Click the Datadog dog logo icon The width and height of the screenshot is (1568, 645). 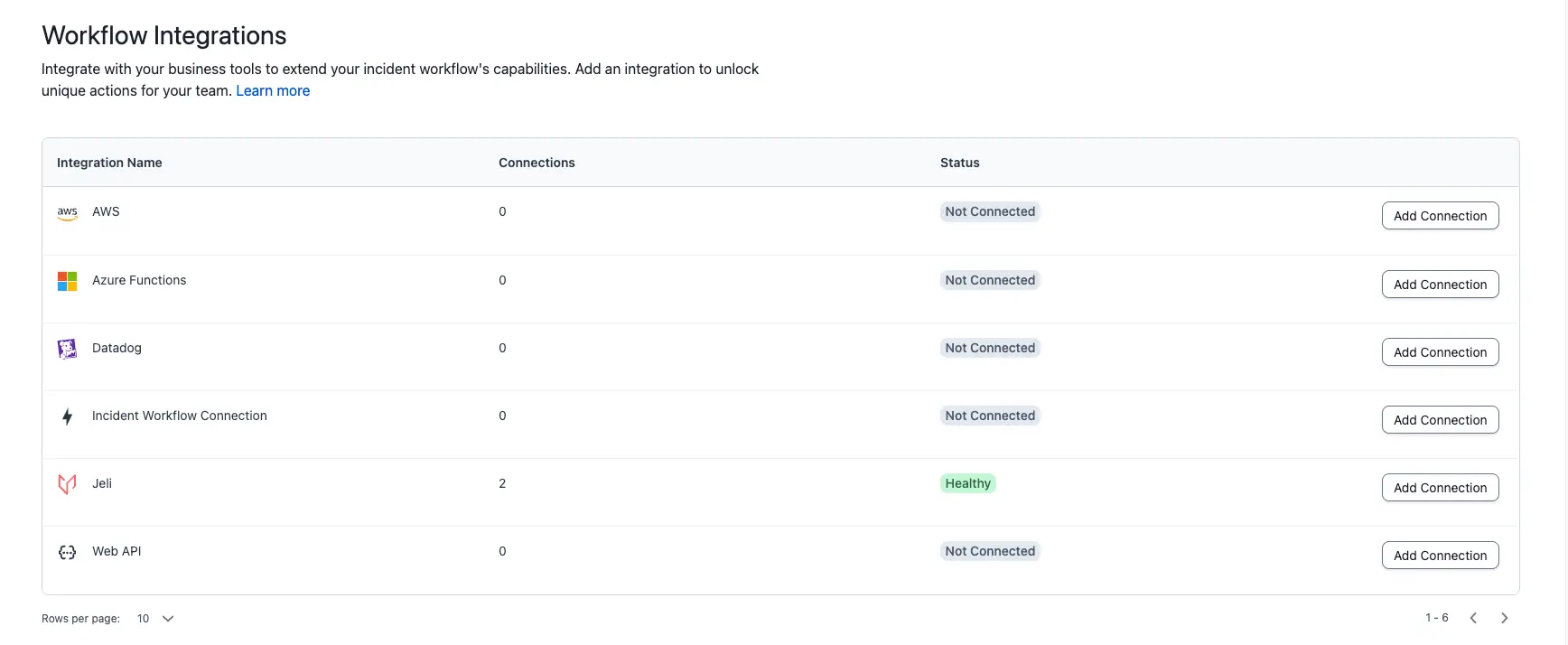coord(67,349)
